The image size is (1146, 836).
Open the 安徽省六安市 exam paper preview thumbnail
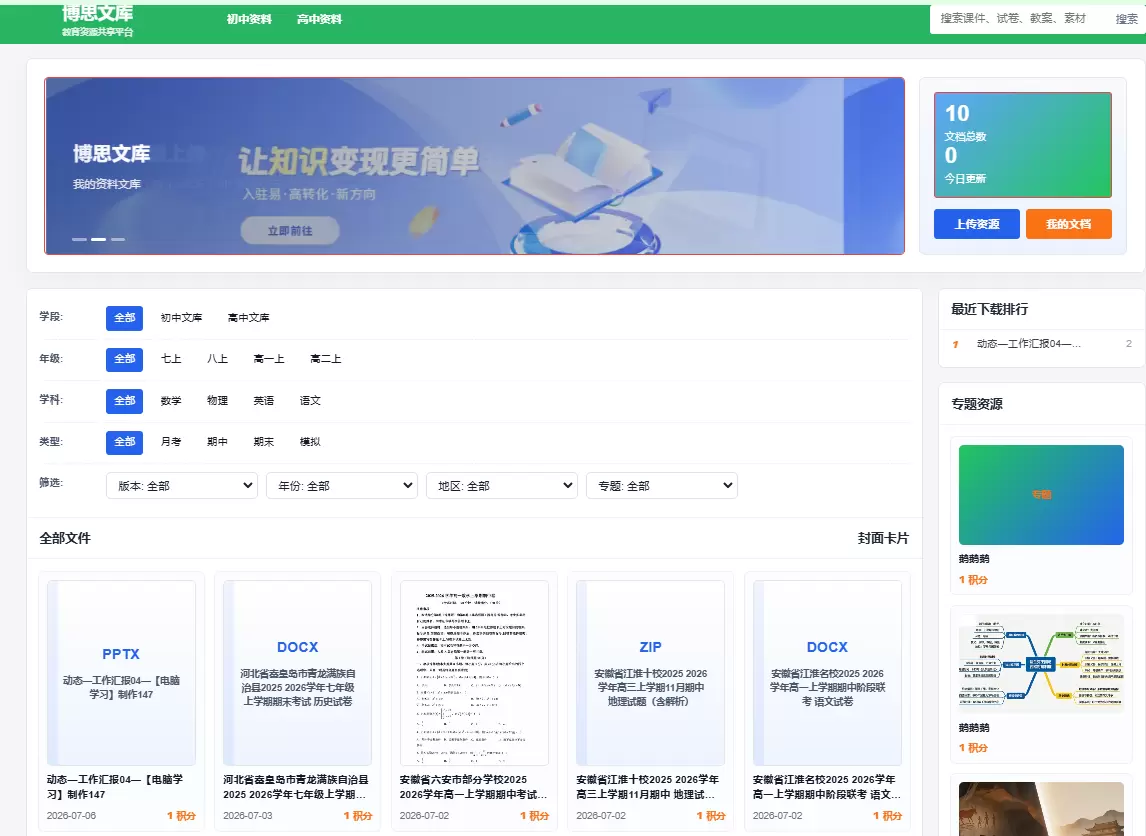(474, 673)
